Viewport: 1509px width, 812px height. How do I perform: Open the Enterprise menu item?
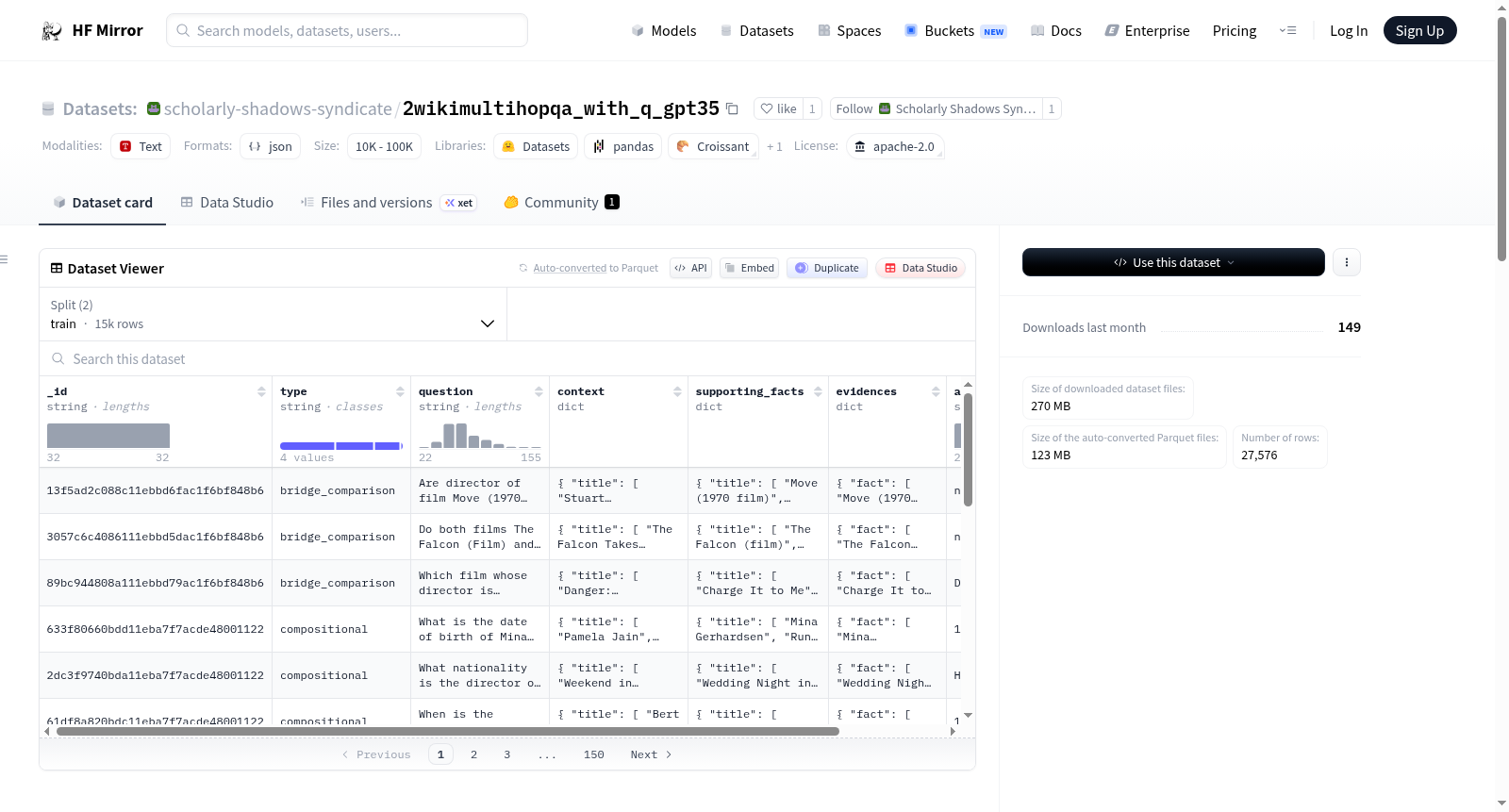pos(1147,30)
